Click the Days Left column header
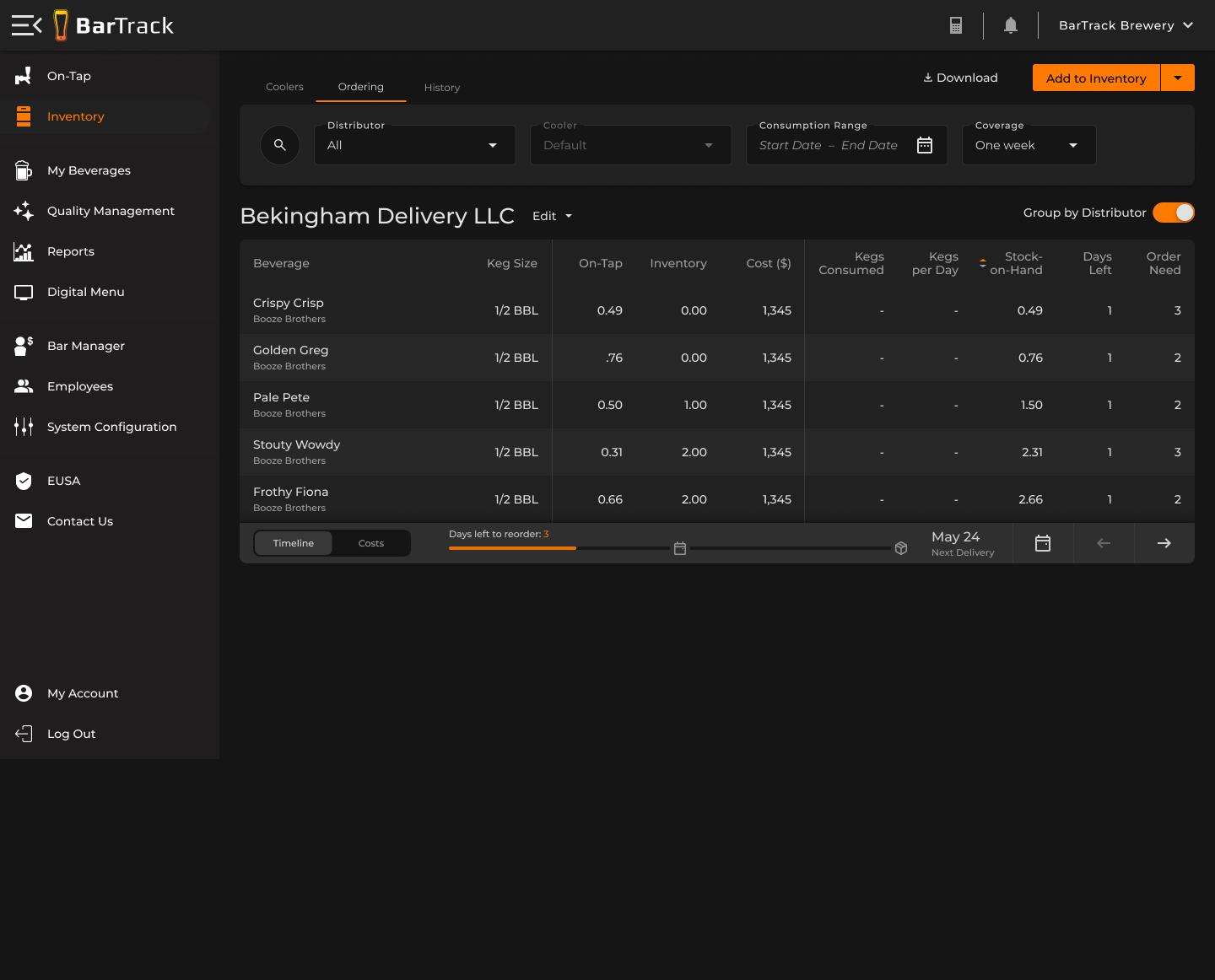The image size is (1215, 980). pos(1098,263)
